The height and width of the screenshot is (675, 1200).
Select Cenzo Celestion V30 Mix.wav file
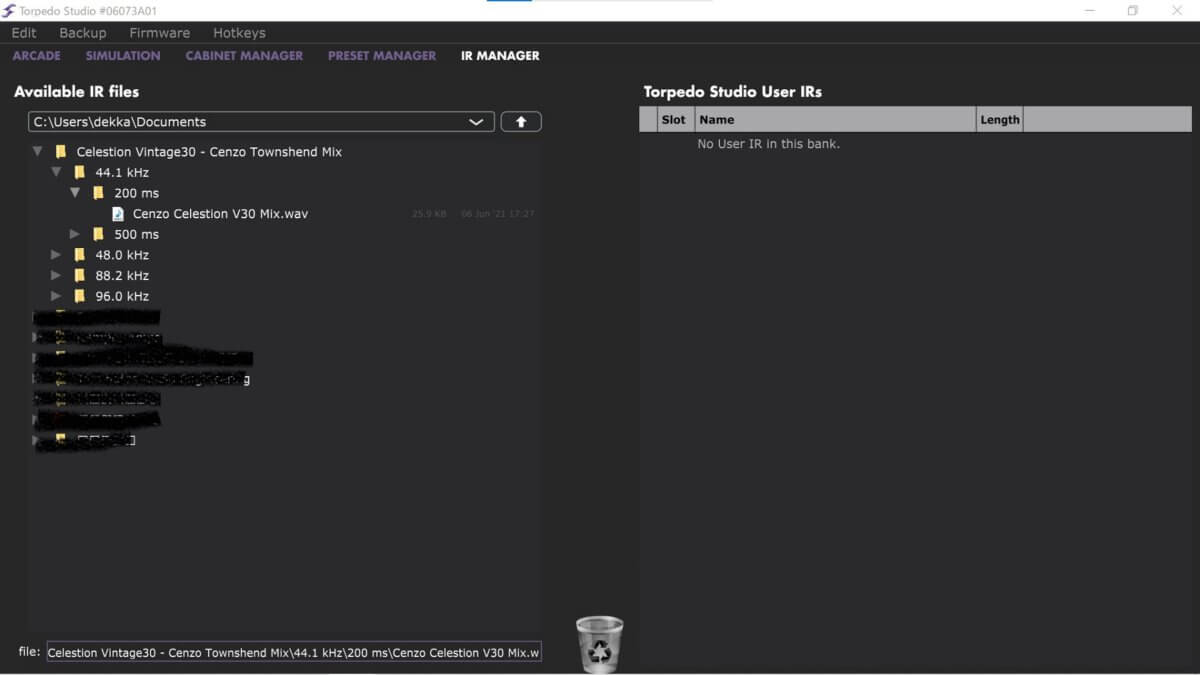click(x=220, y=214)
